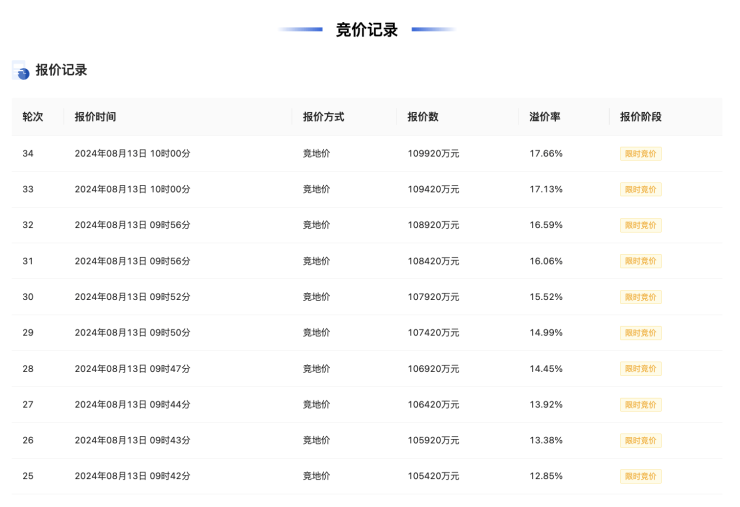
Task: Click the 轮次 column header
Action: click(33, 117)
